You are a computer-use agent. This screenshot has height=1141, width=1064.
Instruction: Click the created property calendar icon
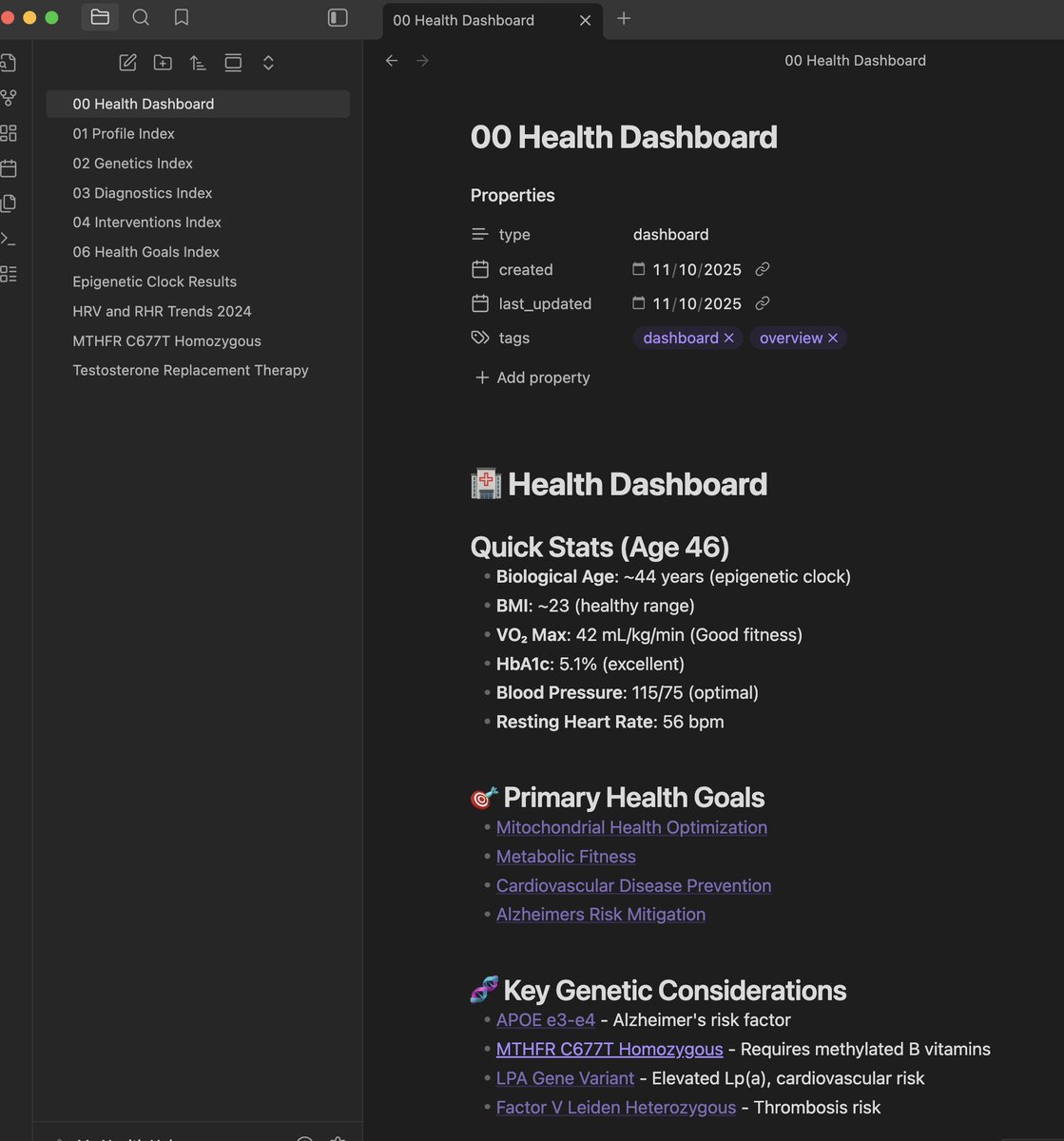(480, 269)
